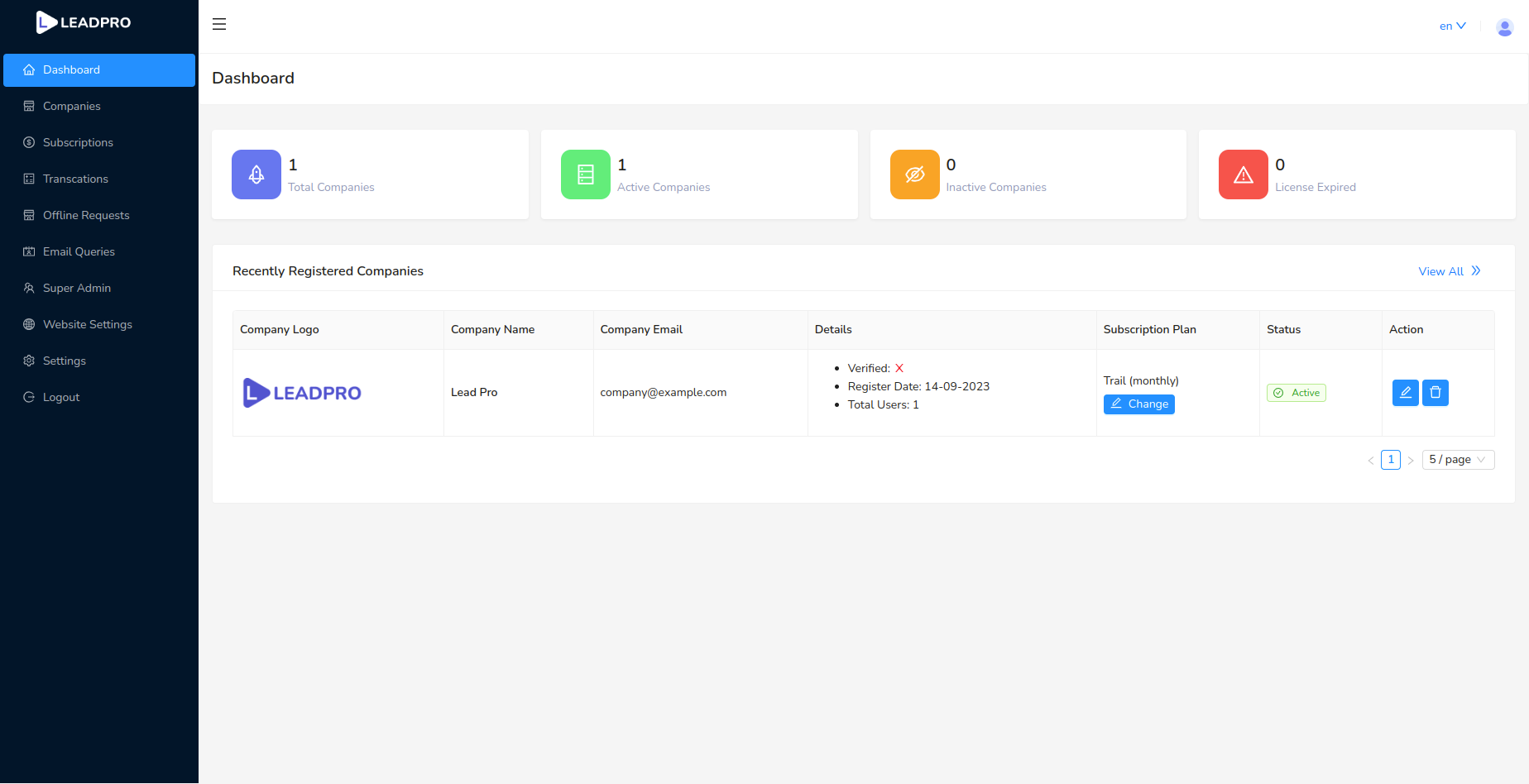View Offline Requests from sidebar

[86, 215]
